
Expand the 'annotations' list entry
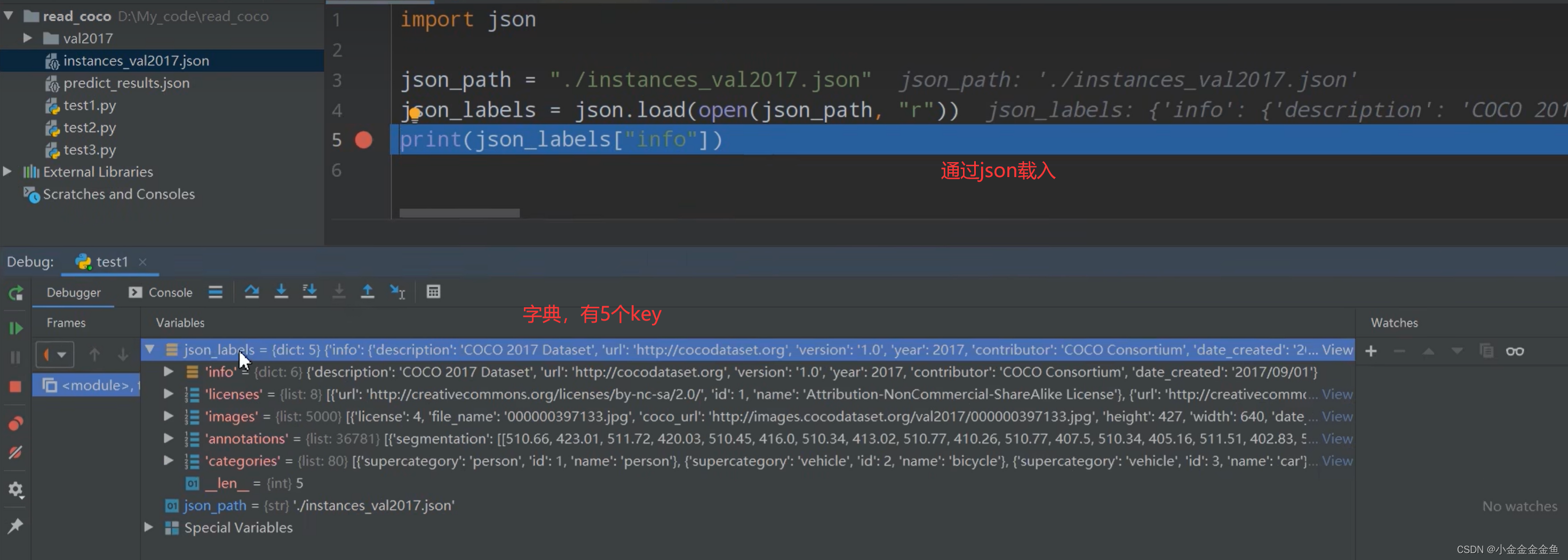[169, 438]
